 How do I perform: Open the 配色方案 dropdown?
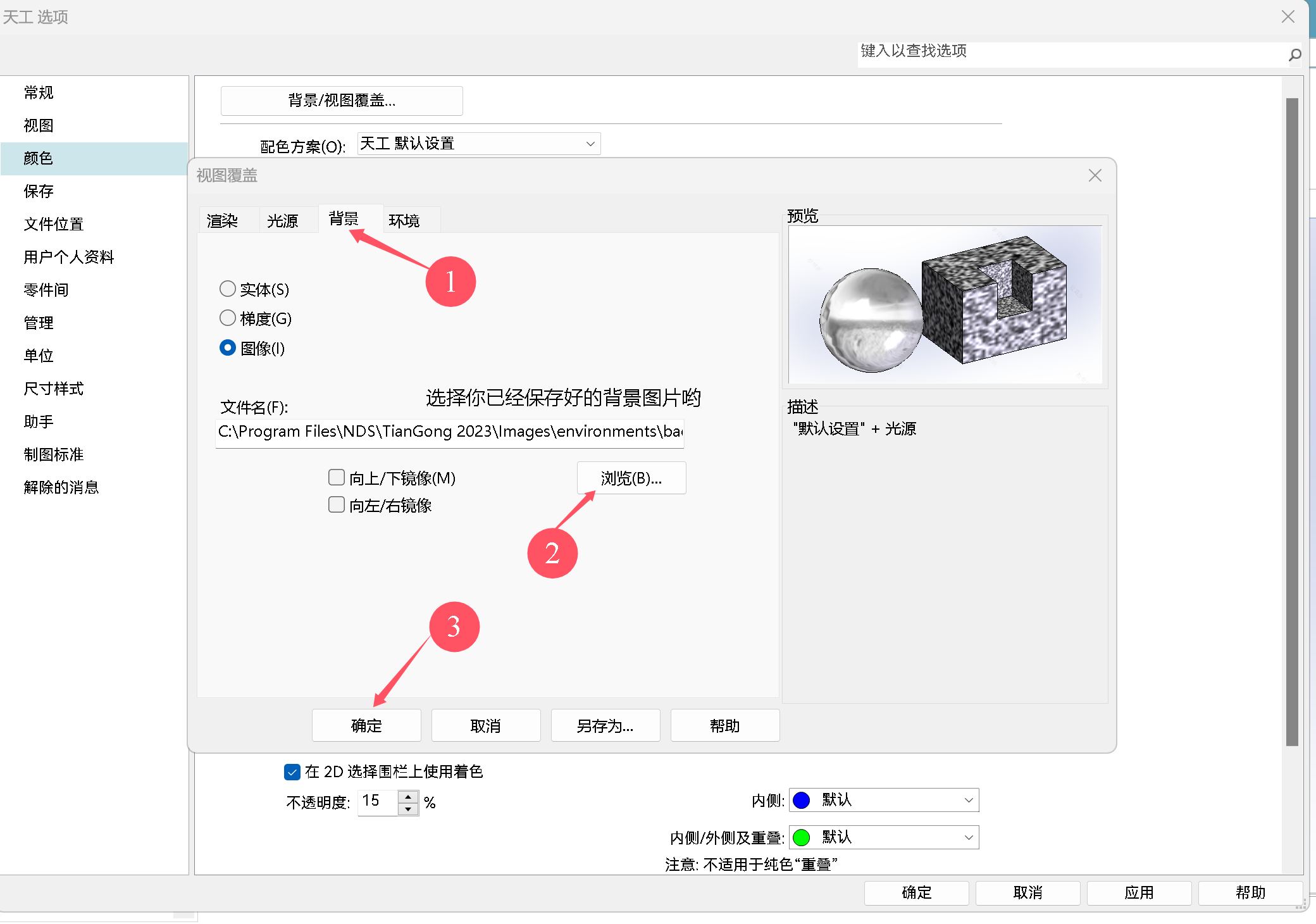pyautogui.click(x=479, y=144)
